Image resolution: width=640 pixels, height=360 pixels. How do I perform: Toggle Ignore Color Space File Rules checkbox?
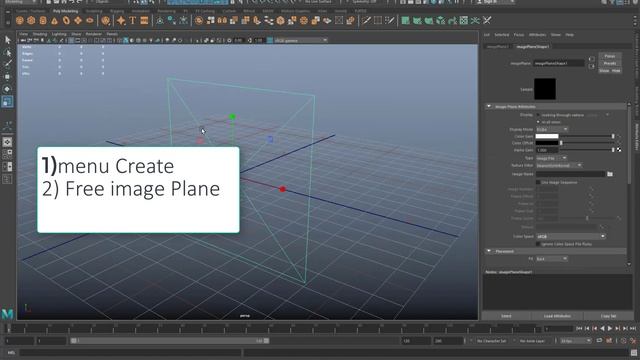538,244
